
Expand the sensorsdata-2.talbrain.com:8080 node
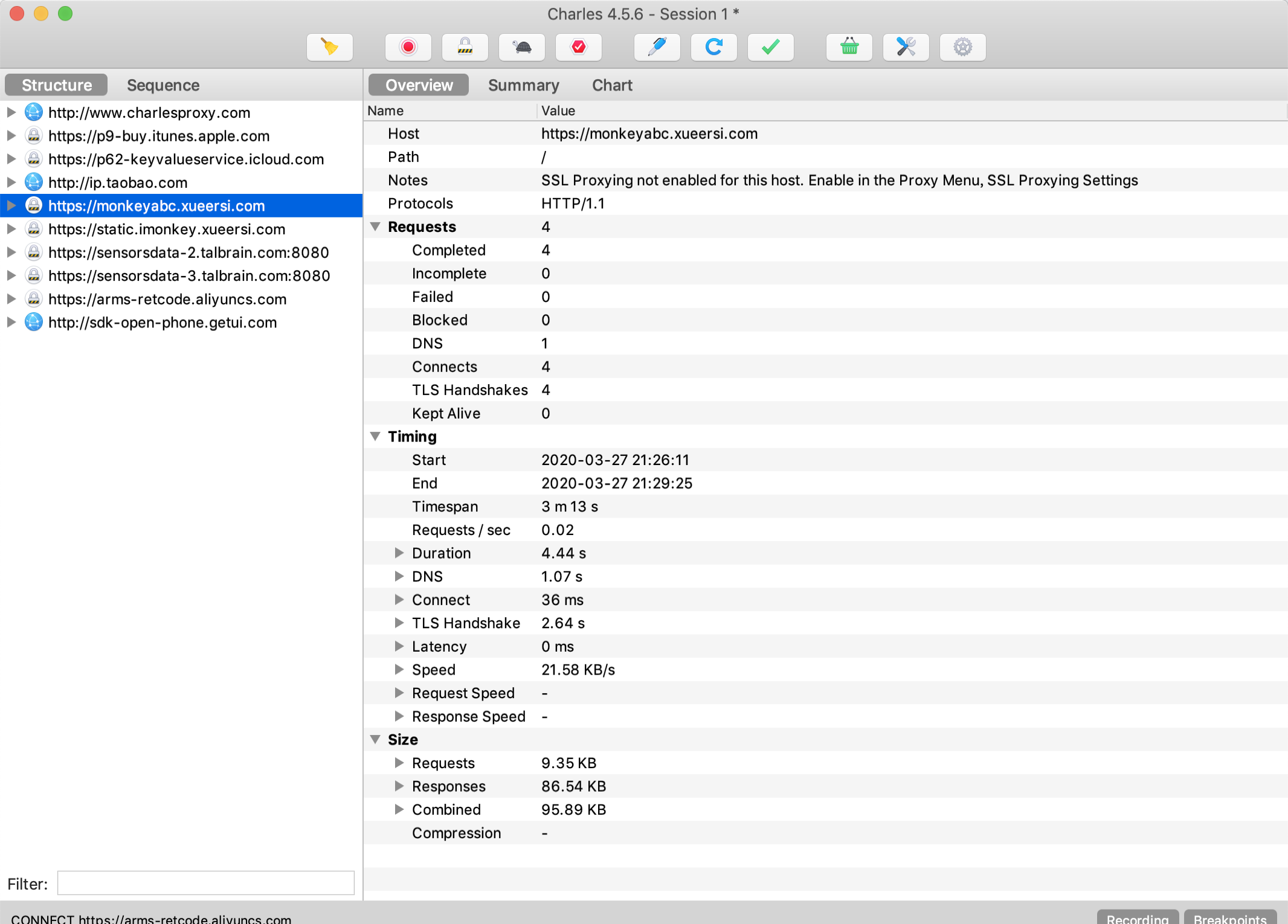coord(11,252)
